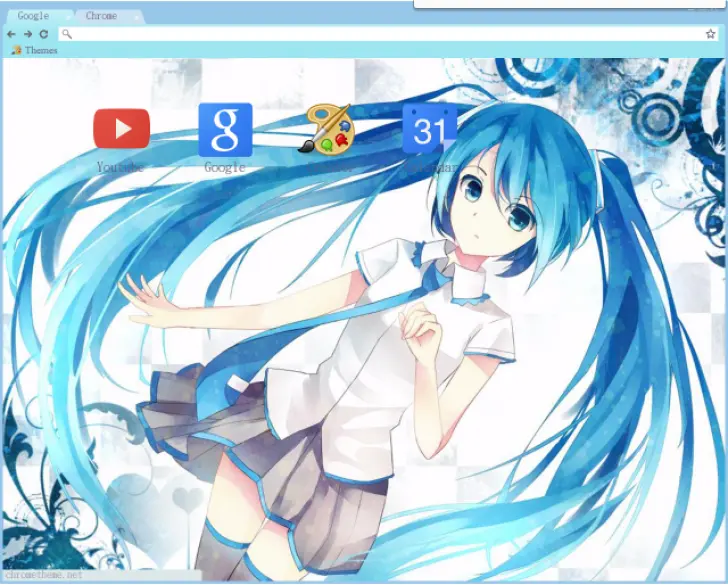Launch the Google search app icon
Viewport: 728px width, 585px height.
(225, 129)
